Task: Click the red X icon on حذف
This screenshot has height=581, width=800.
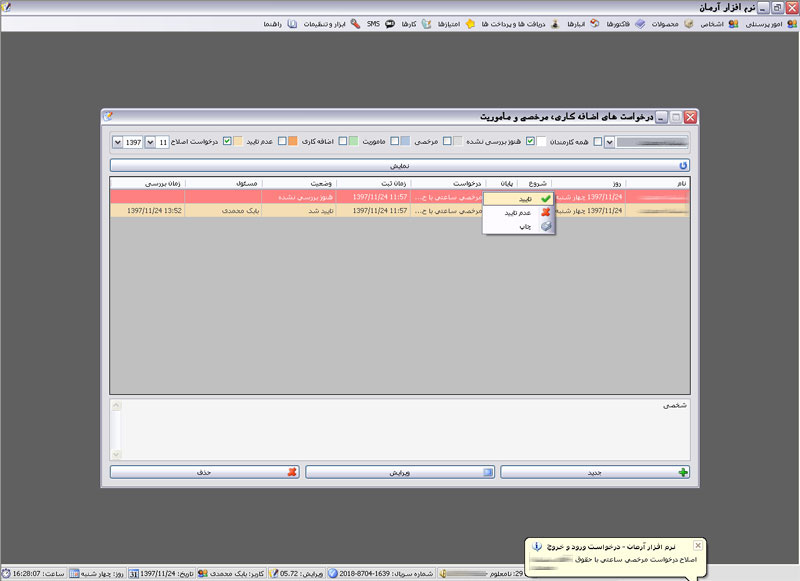Action: click(x=292, y=472)
